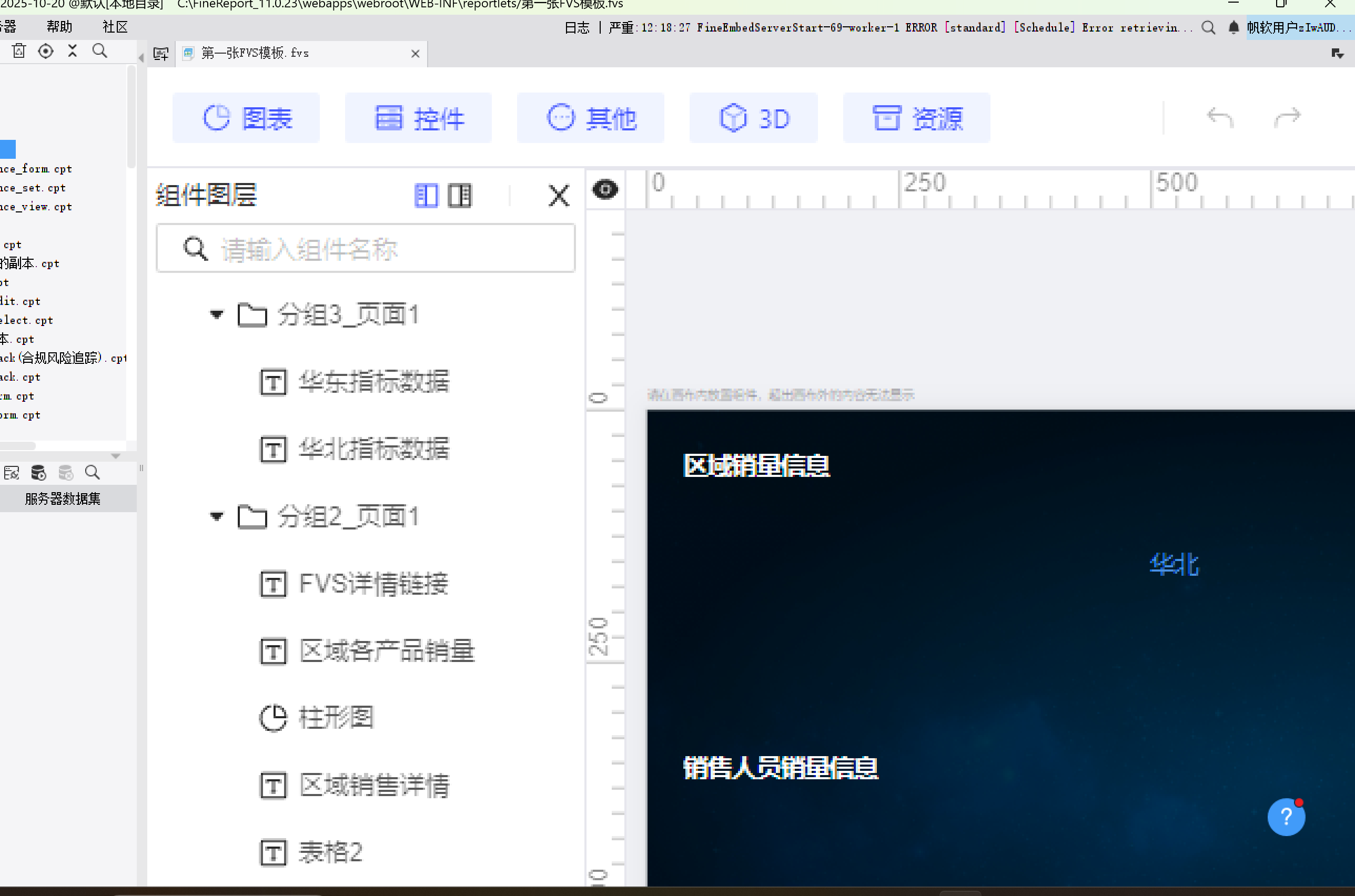The image size is (1355, 896).
Task: Click the database dataset icon
Action: click(x=38, y=473)
